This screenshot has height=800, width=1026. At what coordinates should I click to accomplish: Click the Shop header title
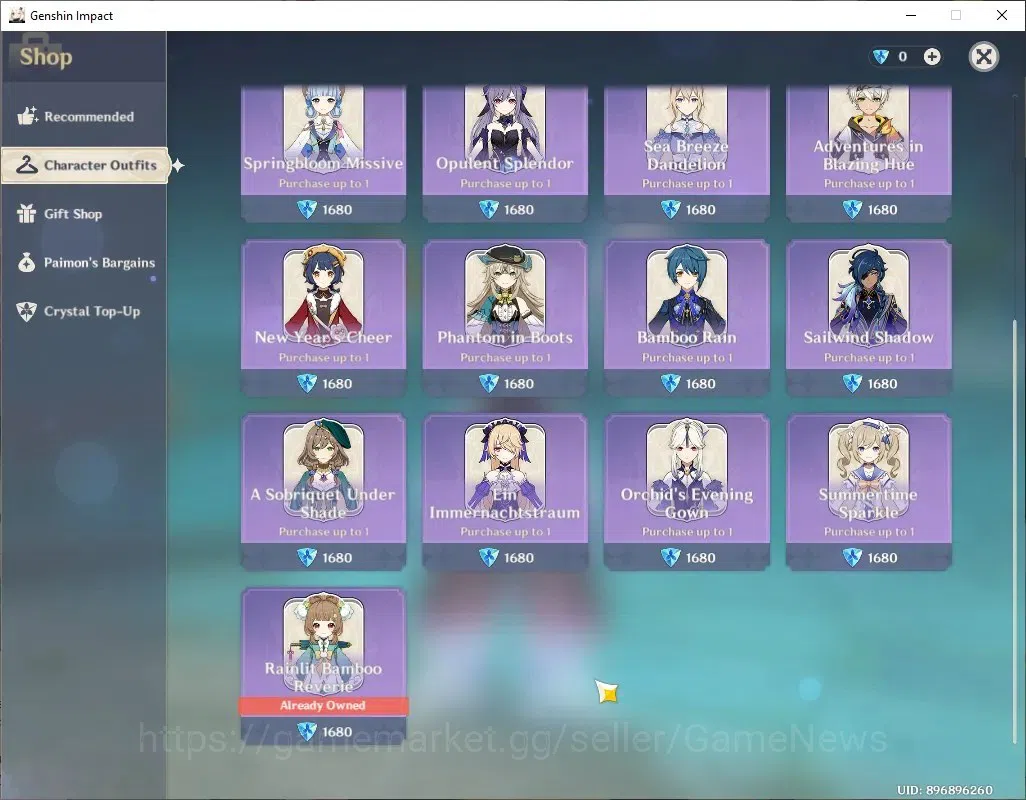click(x=46, y=57)
